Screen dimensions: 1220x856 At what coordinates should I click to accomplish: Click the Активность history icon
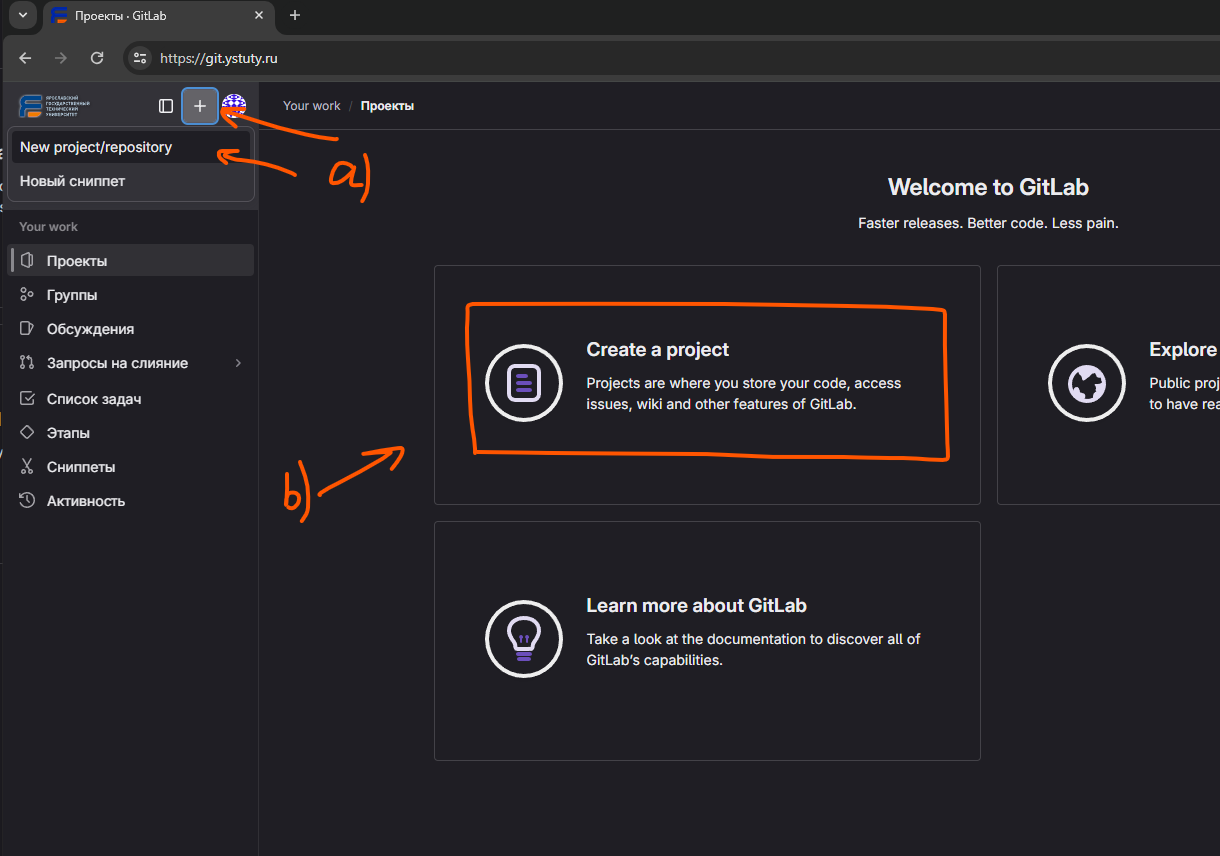click(27, 501)
